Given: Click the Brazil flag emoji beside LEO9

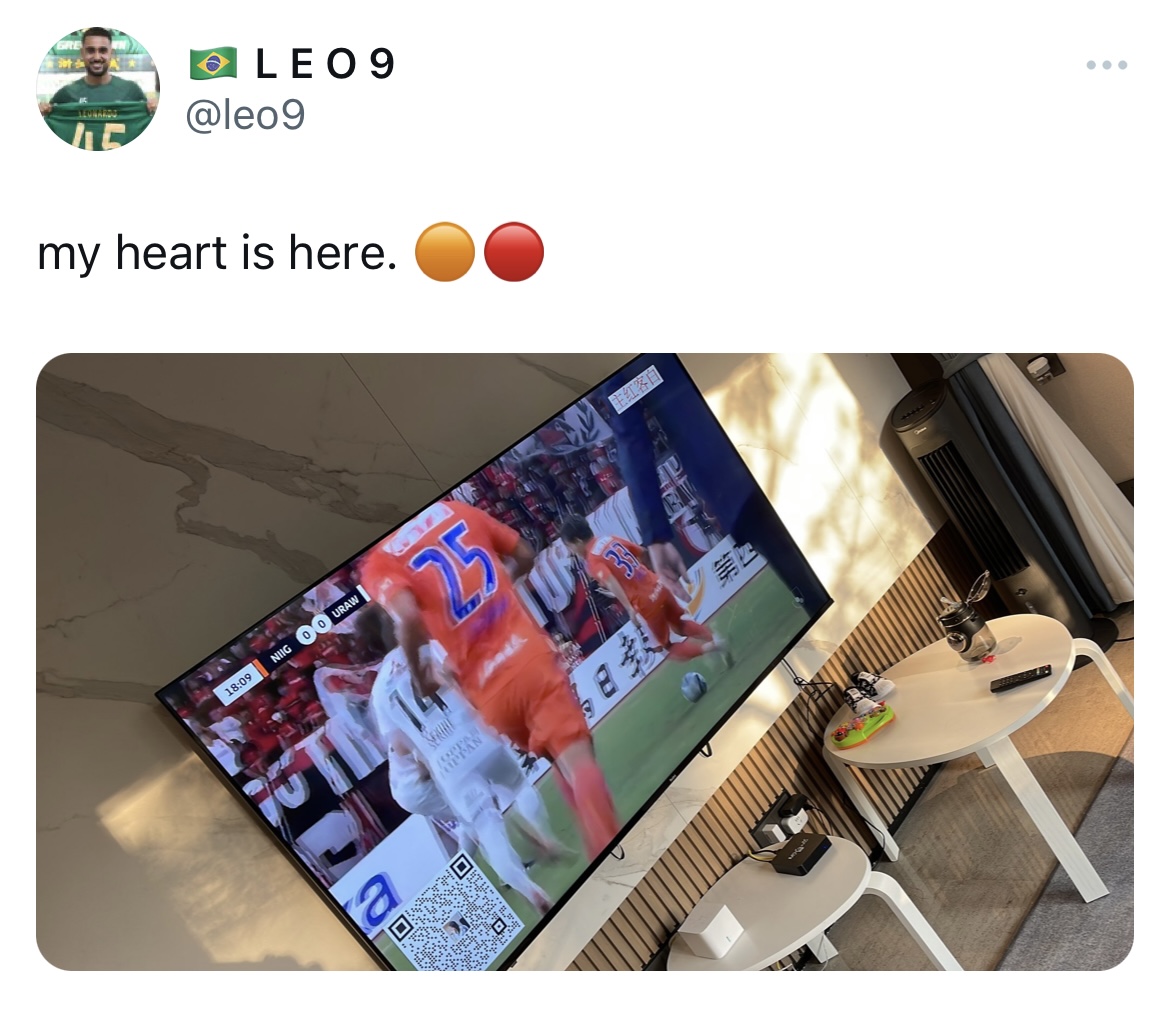Looking at the screenshot, I should pyautogui.click(x=213, y=64).
